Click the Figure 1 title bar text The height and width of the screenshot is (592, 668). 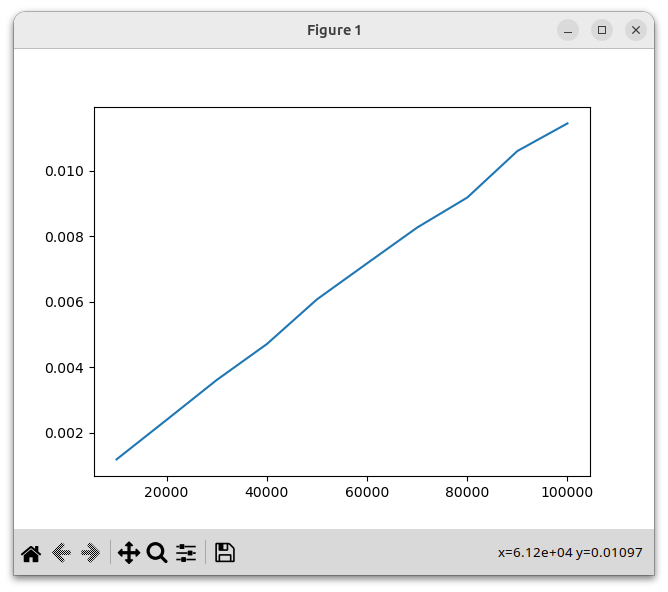tap(334, 30)
